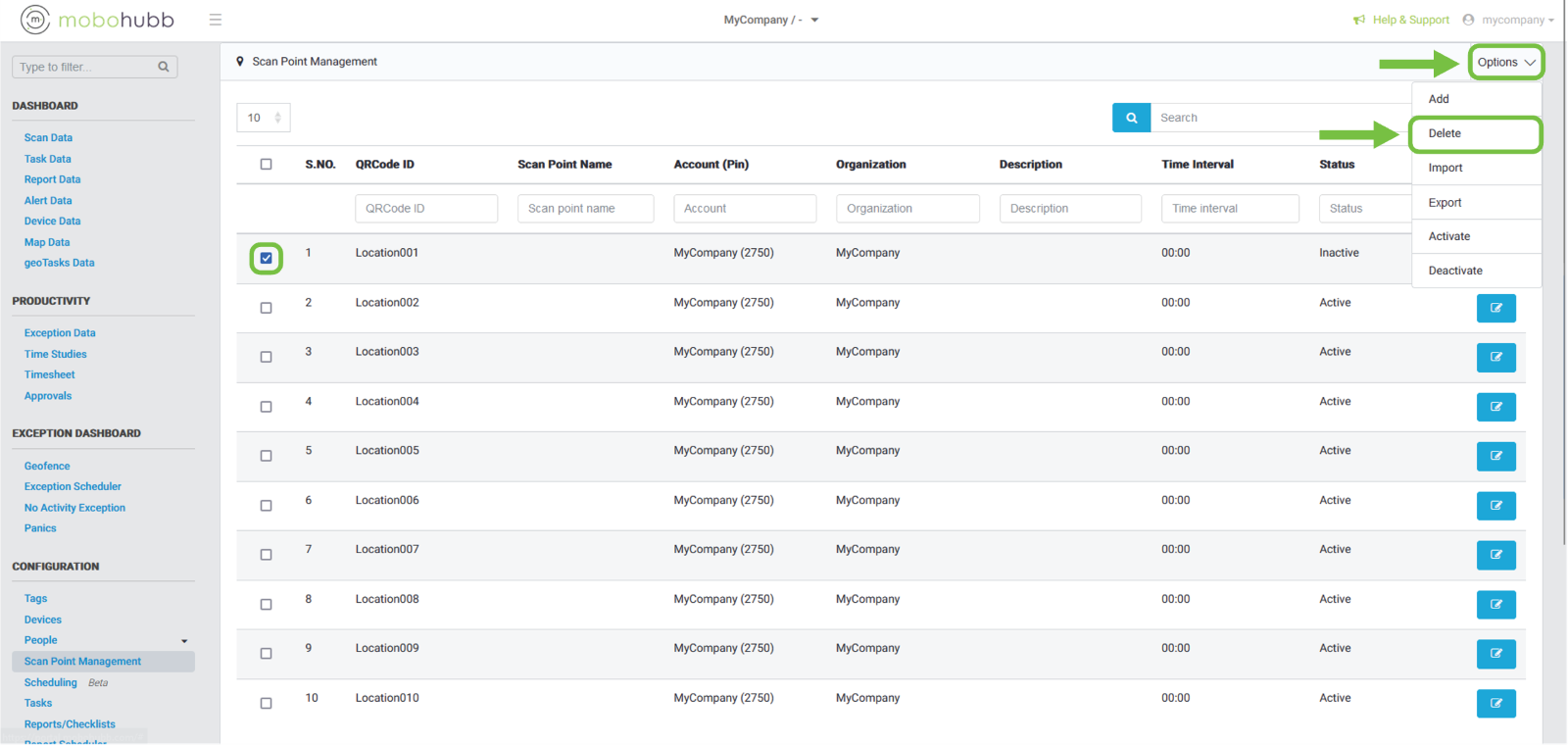Click the hamburger menu icon in header

[x=216, y=20]
